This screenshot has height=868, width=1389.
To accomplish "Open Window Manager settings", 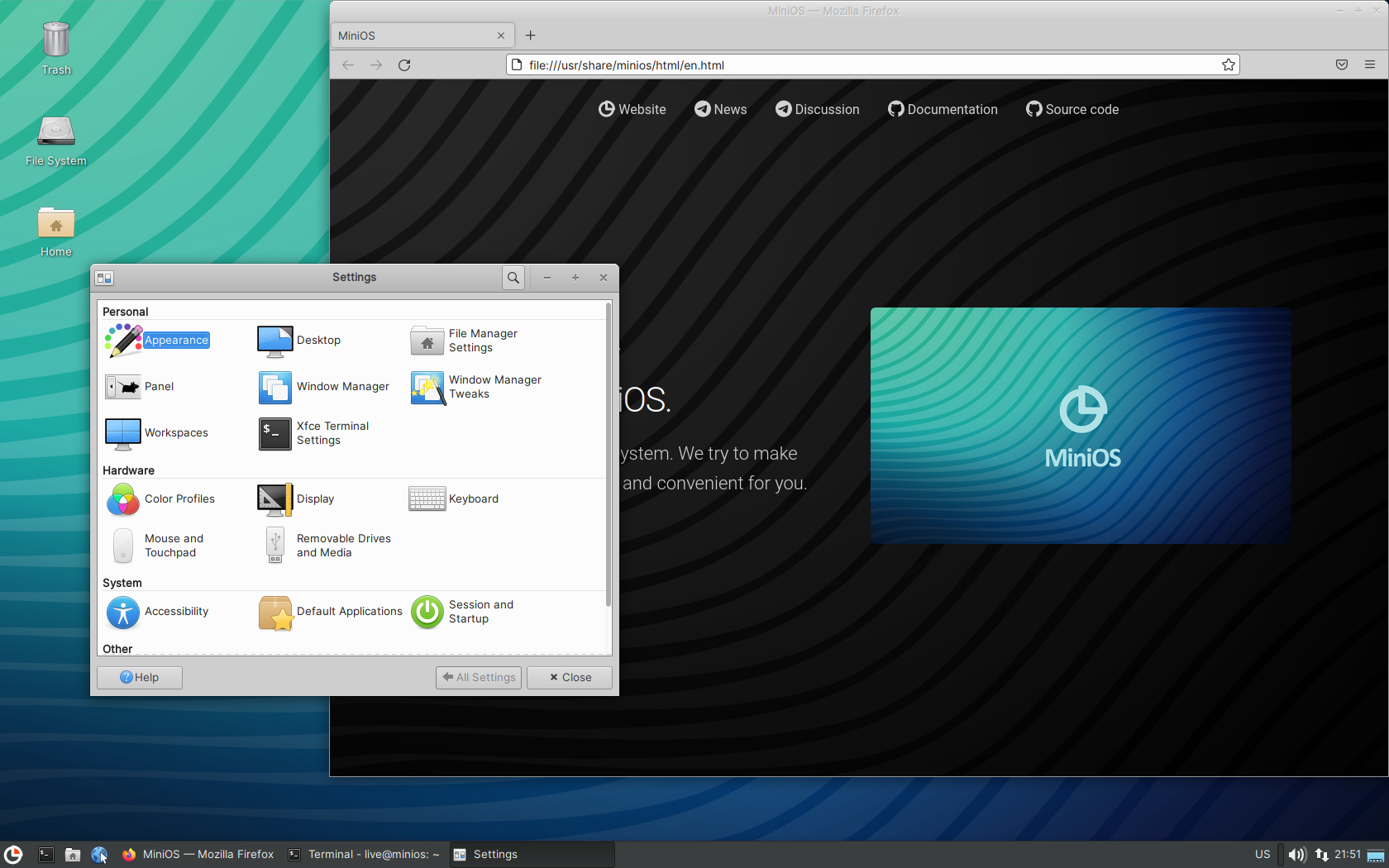I will [x=323, y=387].
